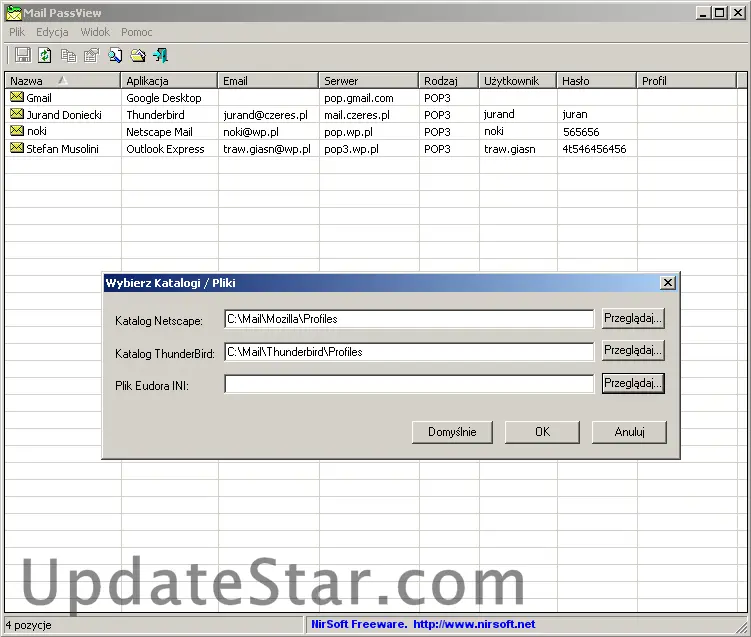Click the pop3.wp.pl server cell
Image resolution: width=751 pixels, height=637 pixels.
click(x=351, y=149)
